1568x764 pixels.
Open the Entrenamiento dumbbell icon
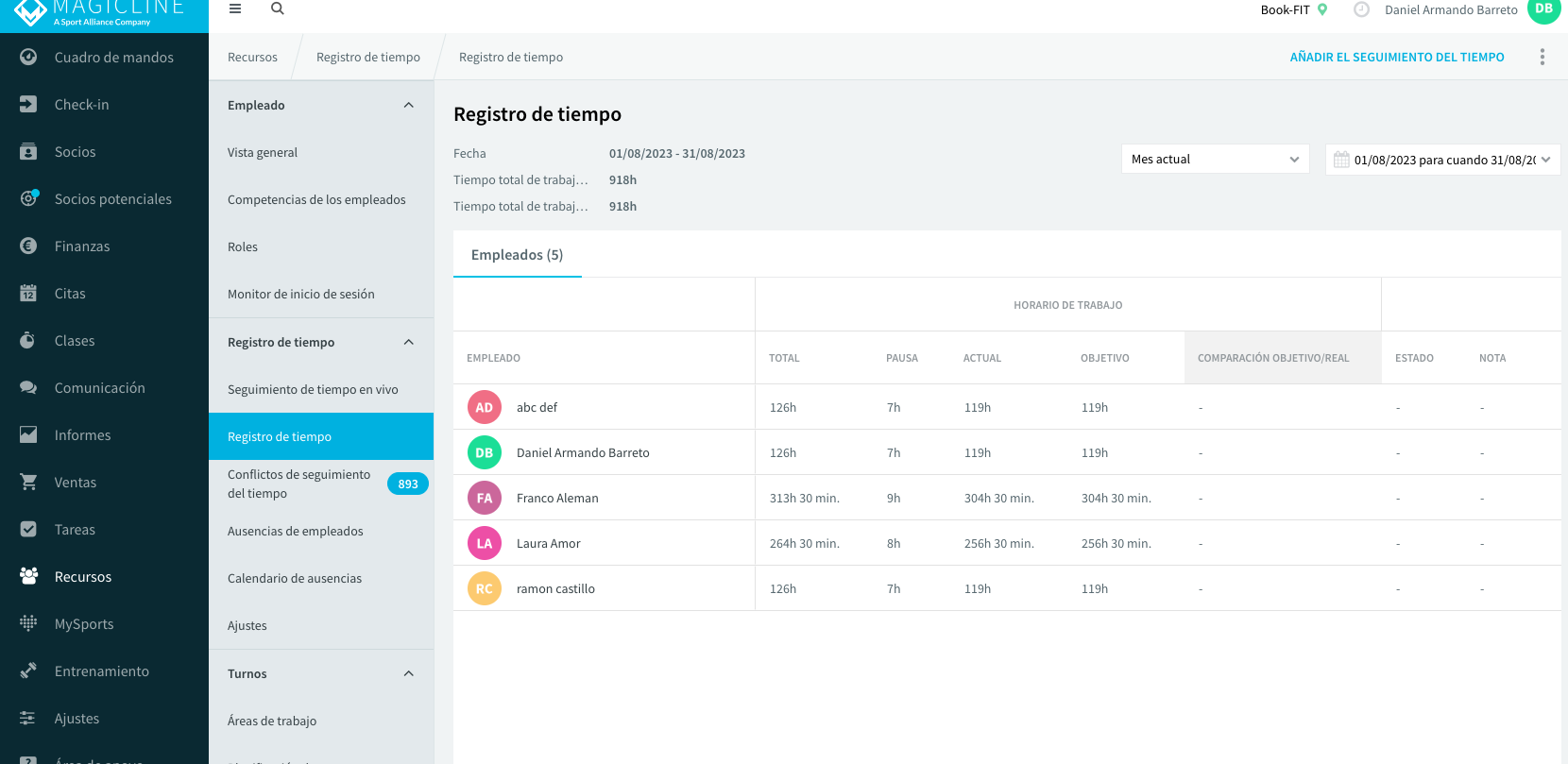tap(28, 671)
